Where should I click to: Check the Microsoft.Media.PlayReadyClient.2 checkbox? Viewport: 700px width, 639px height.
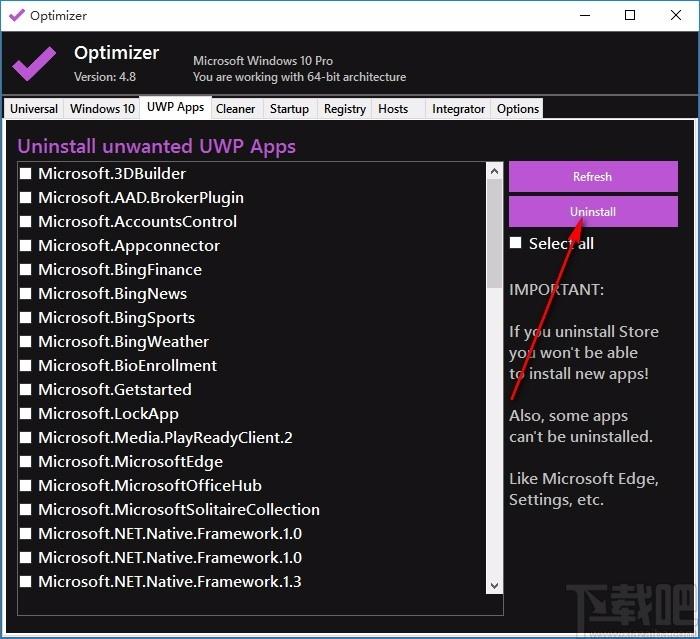(26, 438)
